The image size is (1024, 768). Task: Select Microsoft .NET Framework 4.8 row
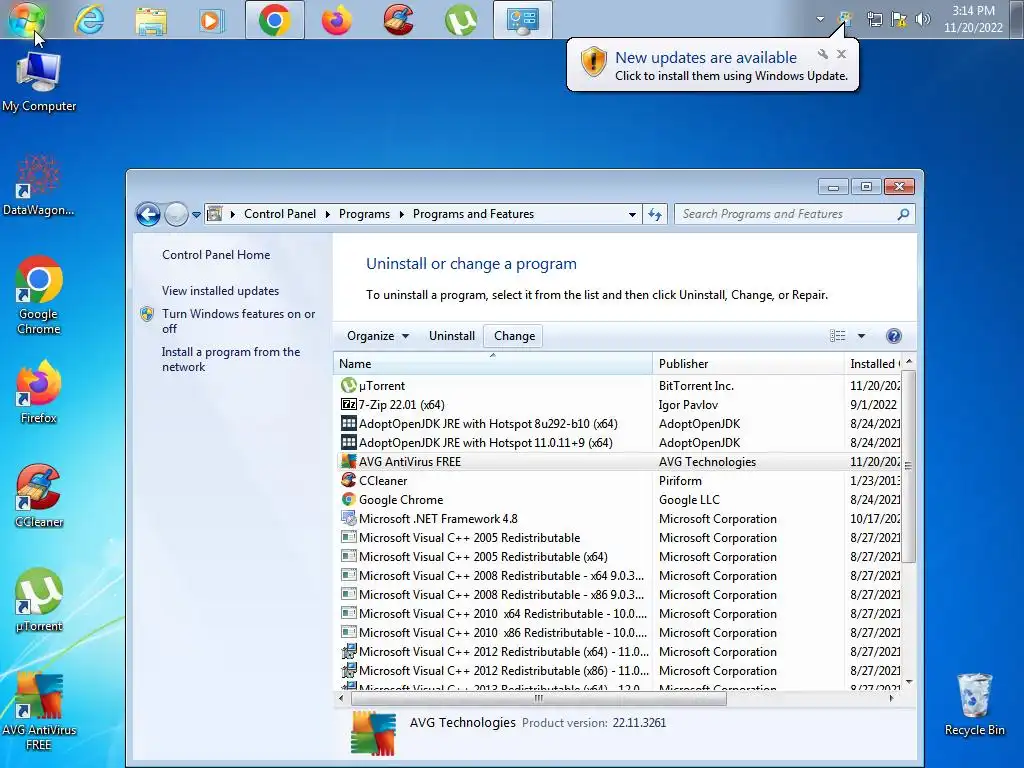(618, 519)
